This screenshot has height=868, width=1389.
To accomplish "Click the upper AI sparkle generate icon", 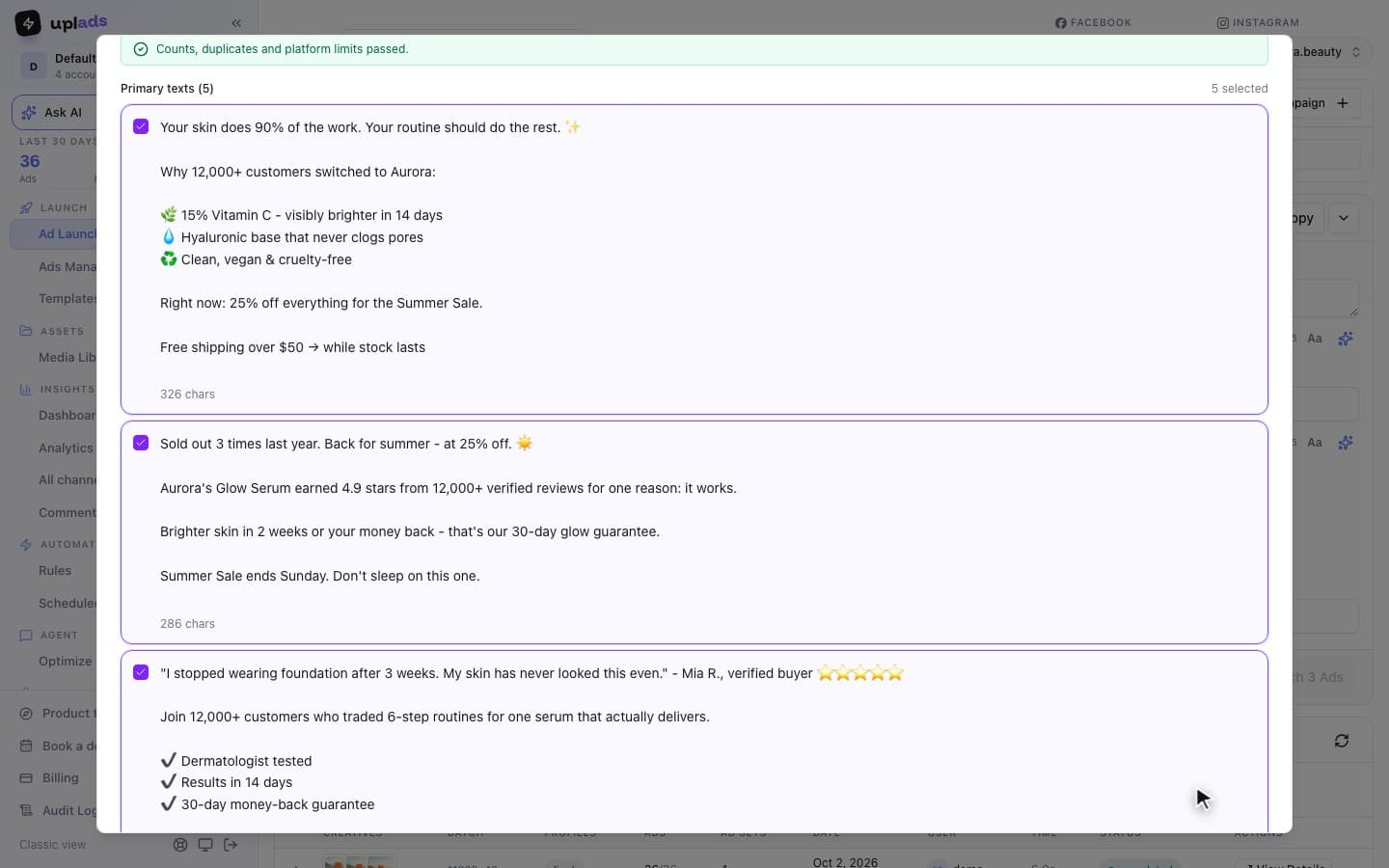I will click(1346, 339).
